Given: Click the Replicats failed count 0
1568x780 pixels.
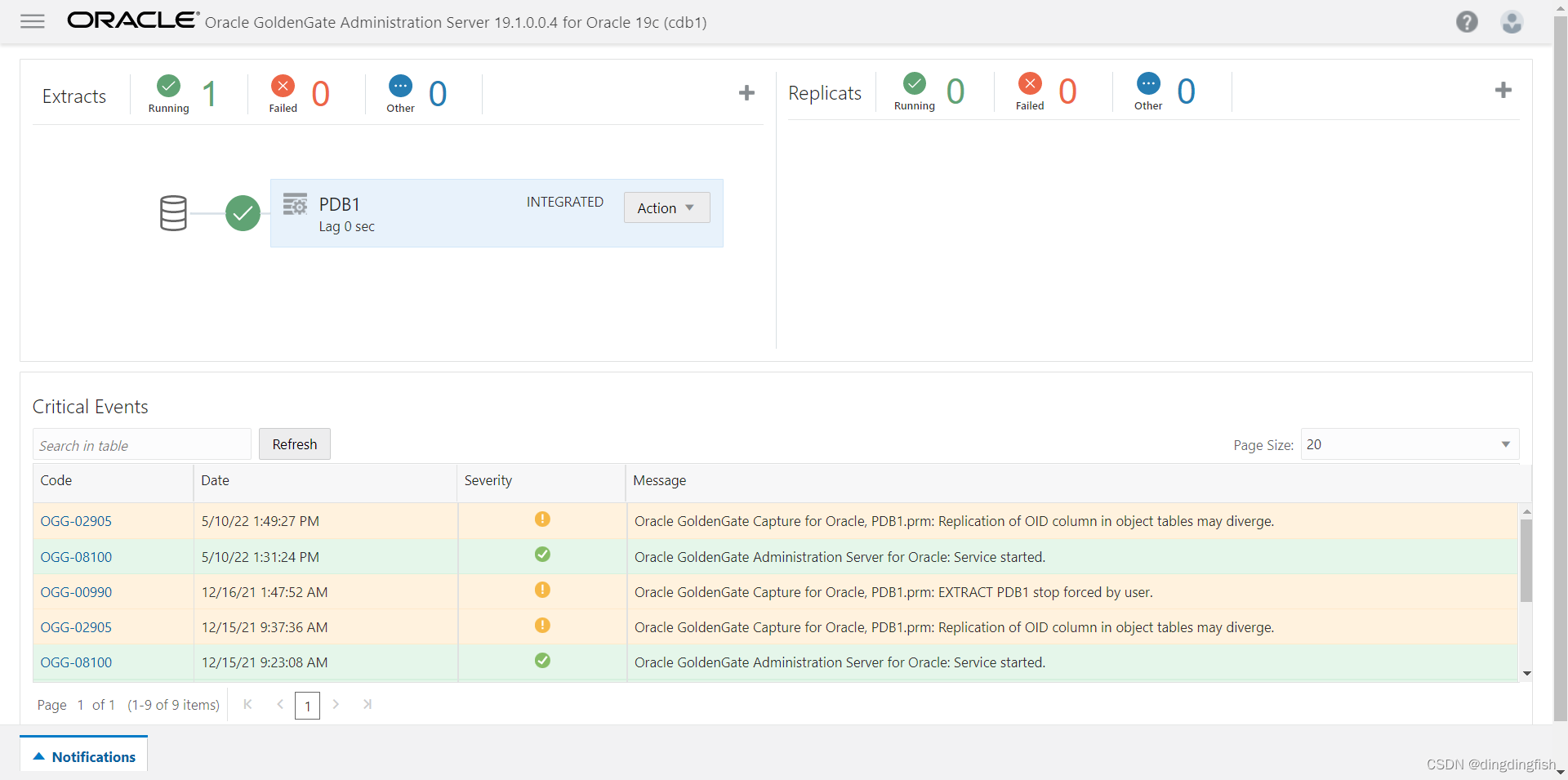Looking at the screenshot, I should pos(1067,91).
